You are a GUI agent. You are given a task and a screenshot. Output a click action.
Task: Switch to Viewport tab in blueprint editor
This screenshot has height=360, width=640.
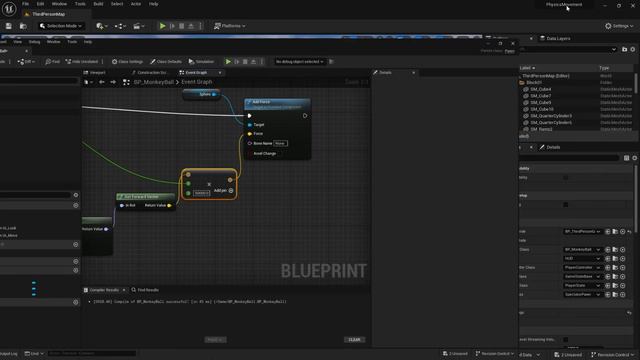tap(94, 73)
